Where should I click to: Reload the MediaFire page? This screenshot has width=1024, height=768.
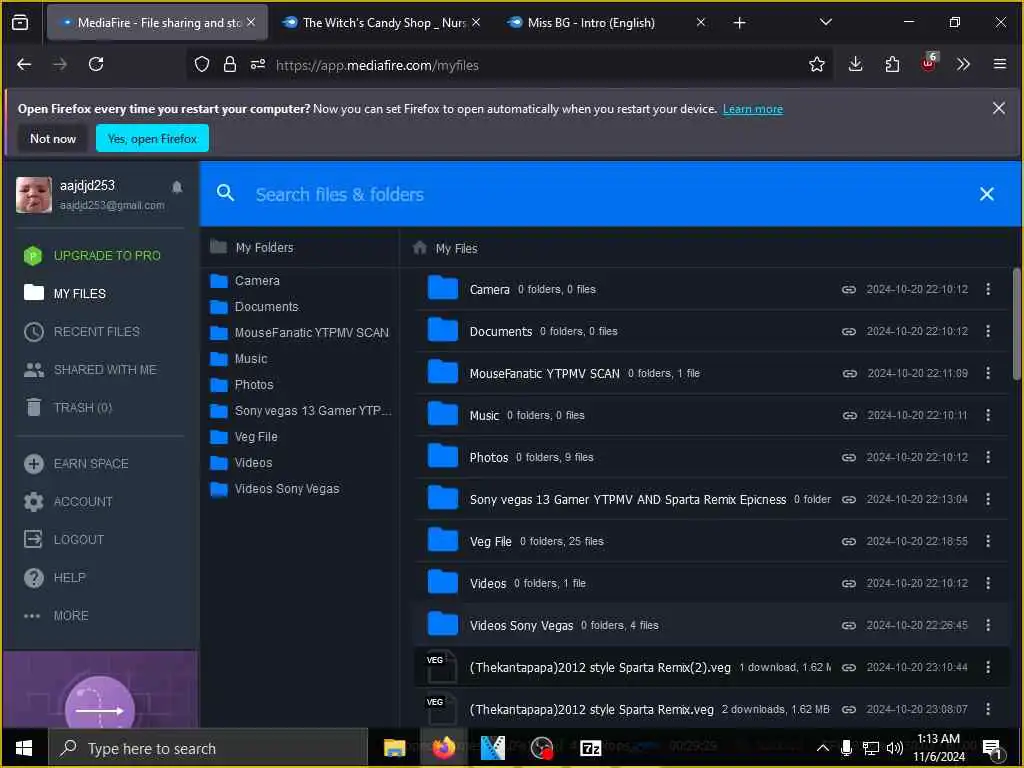[96, 64]
